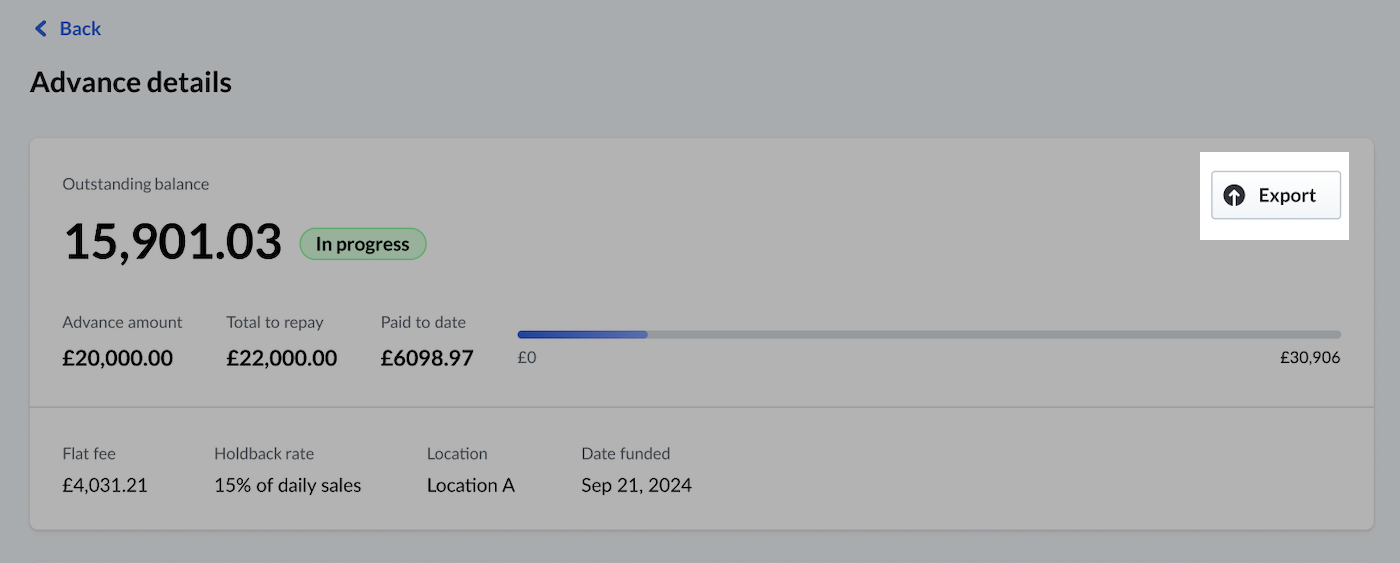1400x563 pixels.
Task: Click the outstanding balance 15,901.03 figure
Action: [172, 241]
